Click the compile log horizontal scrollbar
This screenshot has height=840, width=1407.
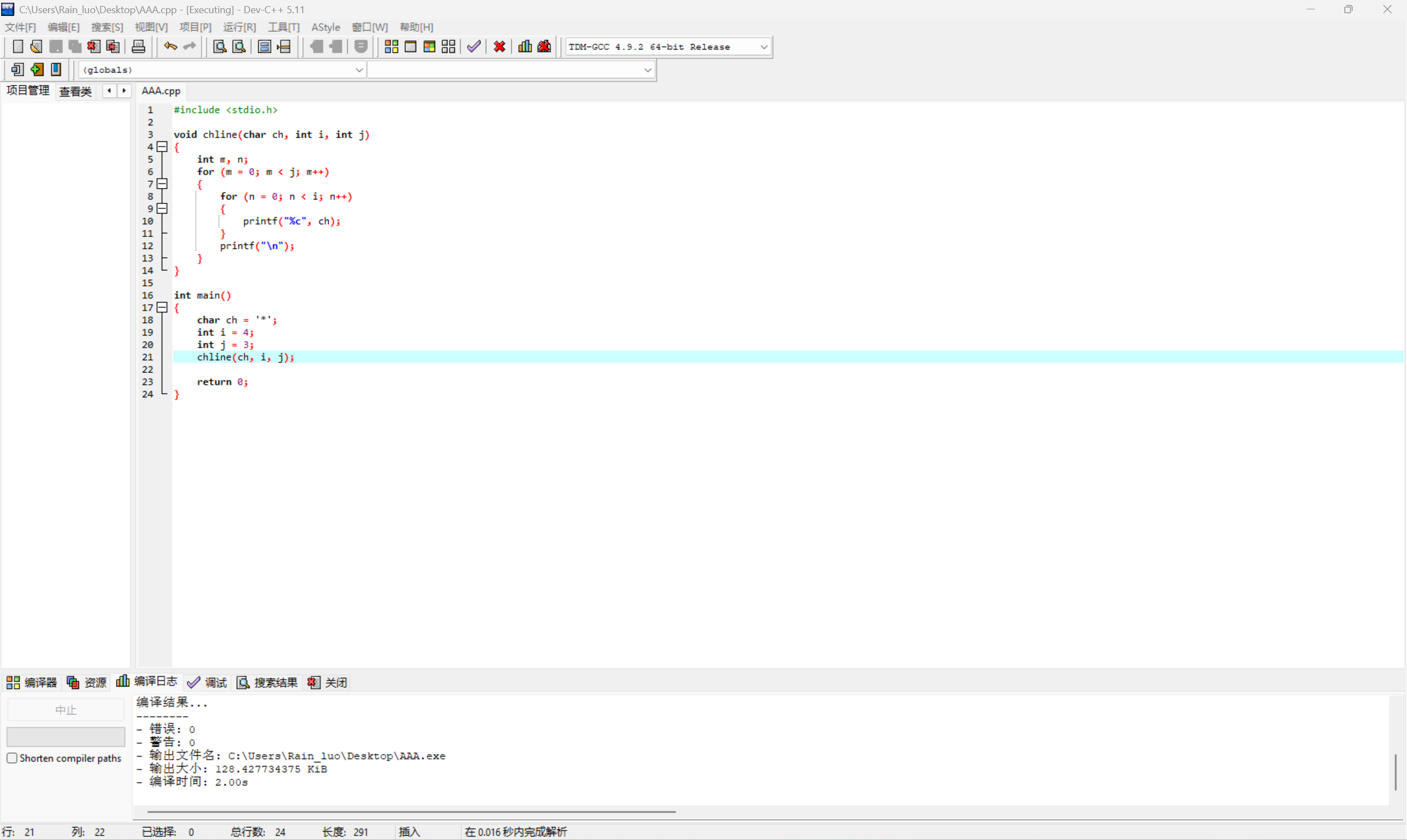tap(411, 811)
